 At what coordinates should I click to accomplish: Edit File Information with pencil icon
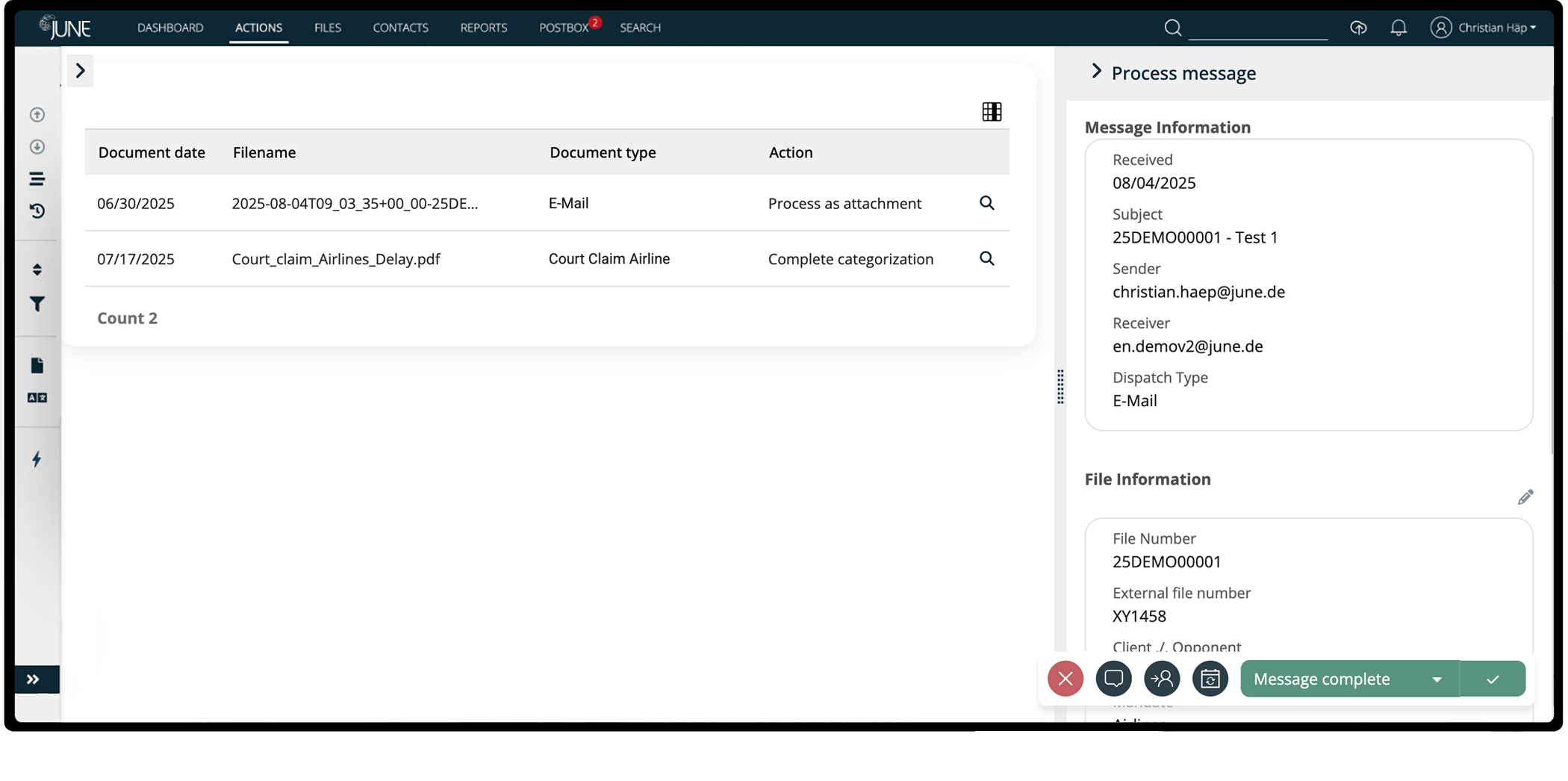(1525, 497)
